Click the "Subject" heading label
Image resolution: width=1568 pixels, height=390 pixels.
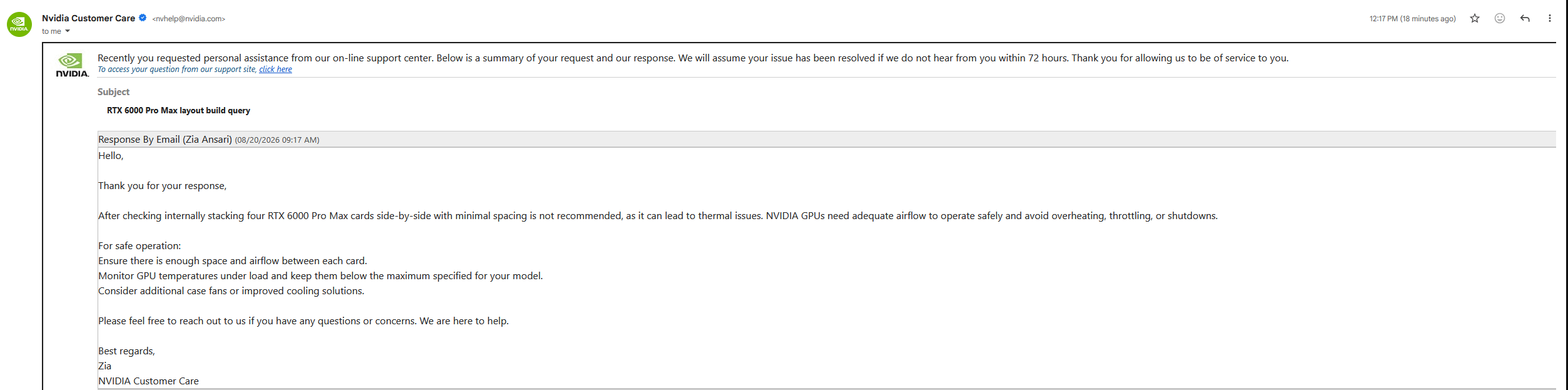click(113, 92)
